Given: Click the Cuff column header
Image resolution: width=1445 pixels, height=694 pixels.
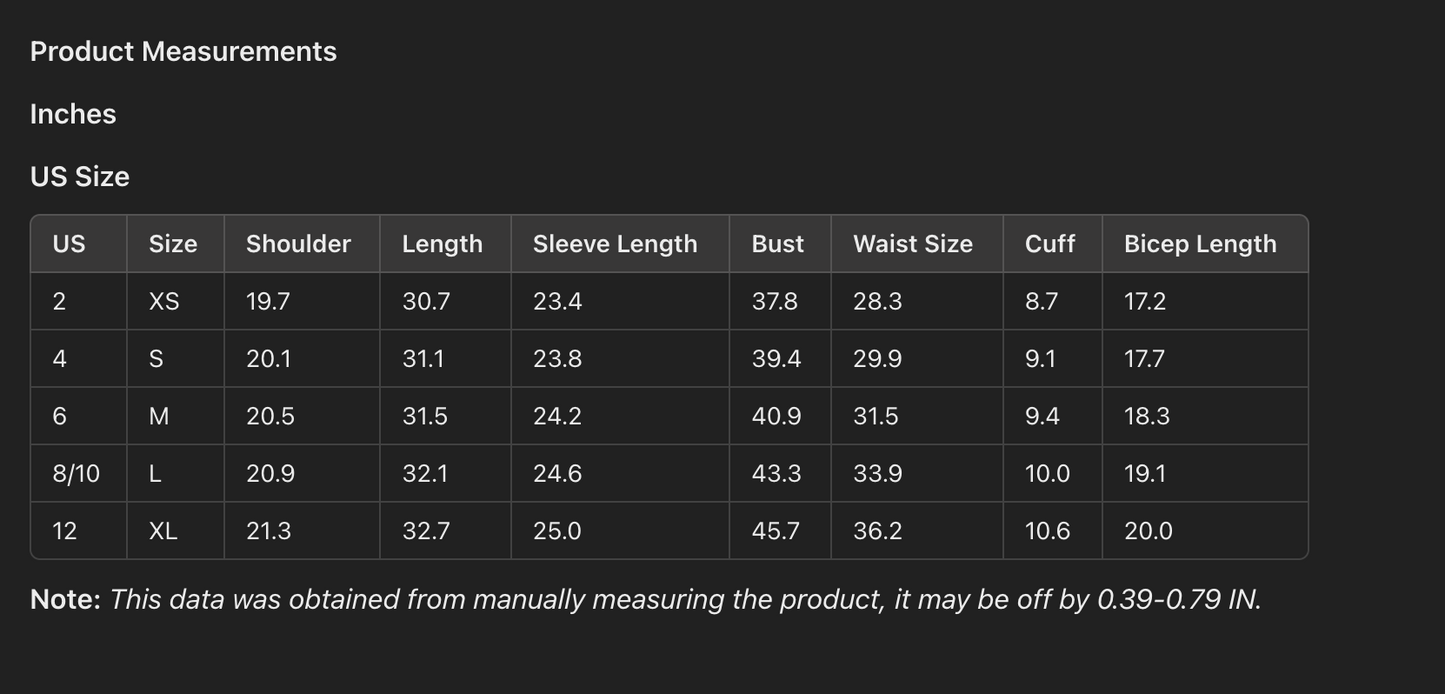Looking at the screenshot, I should (x=1050, y=244).
